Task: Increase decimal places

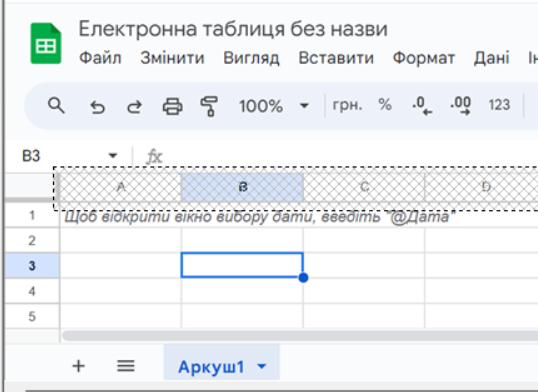Action: coord(460,106)
